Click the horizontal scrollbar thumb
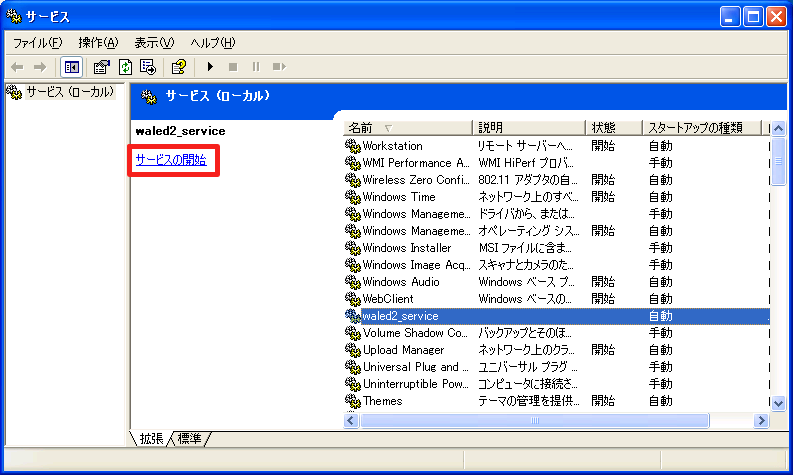The height and width of the screenshot is (475, 793). [x=535, y=420]
